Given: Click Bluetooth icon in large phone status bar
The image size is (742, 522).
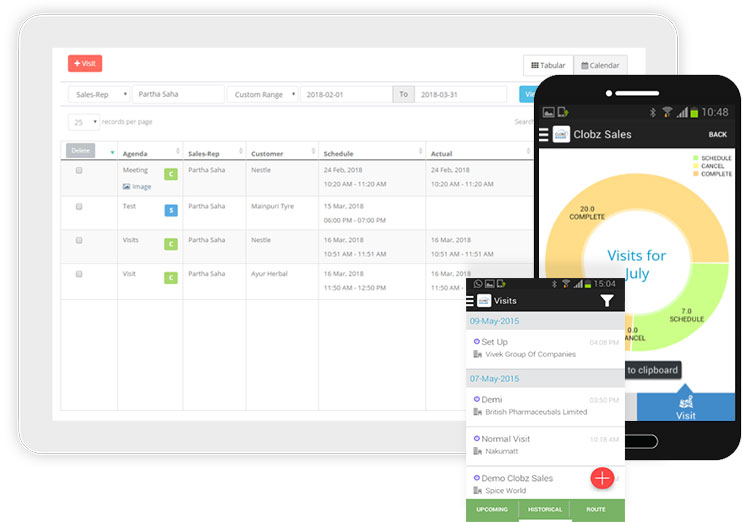Looking at the screenshot, I should point(653,113).
